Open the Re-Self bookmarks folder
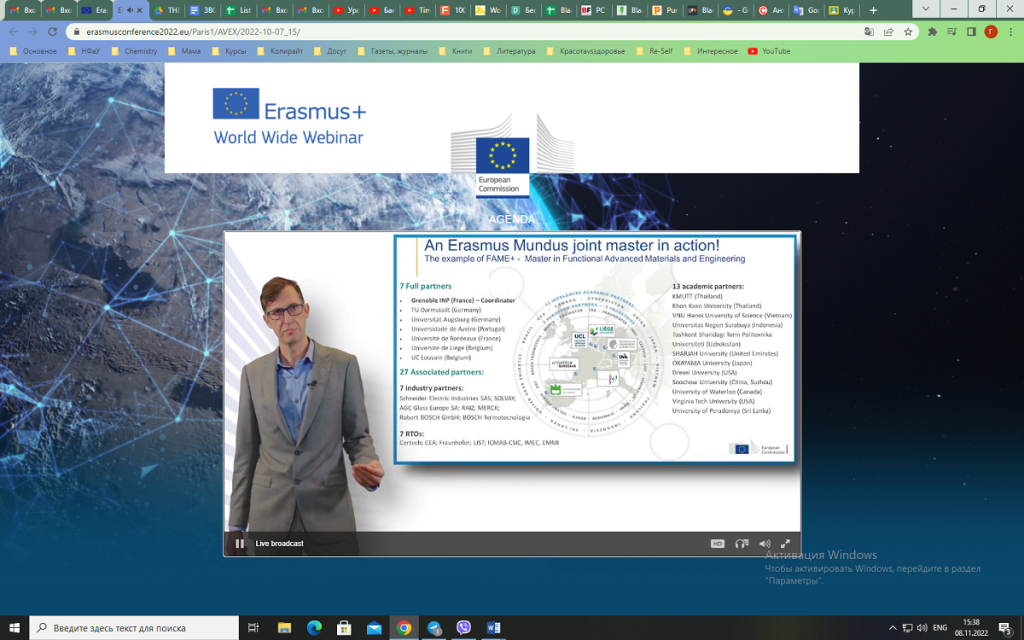Viewport: 1024px width, 640px height. (654, 51)
